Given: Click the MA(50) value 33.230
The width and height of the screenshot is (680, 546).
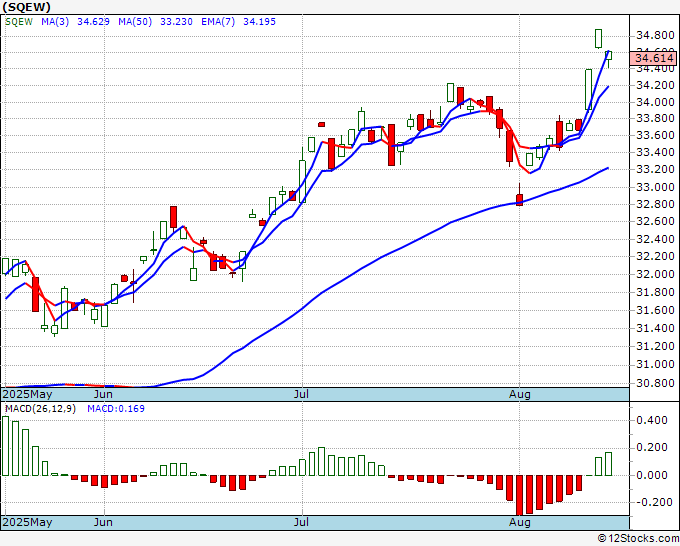Looking at the screenshot, I should coord(176,22).
